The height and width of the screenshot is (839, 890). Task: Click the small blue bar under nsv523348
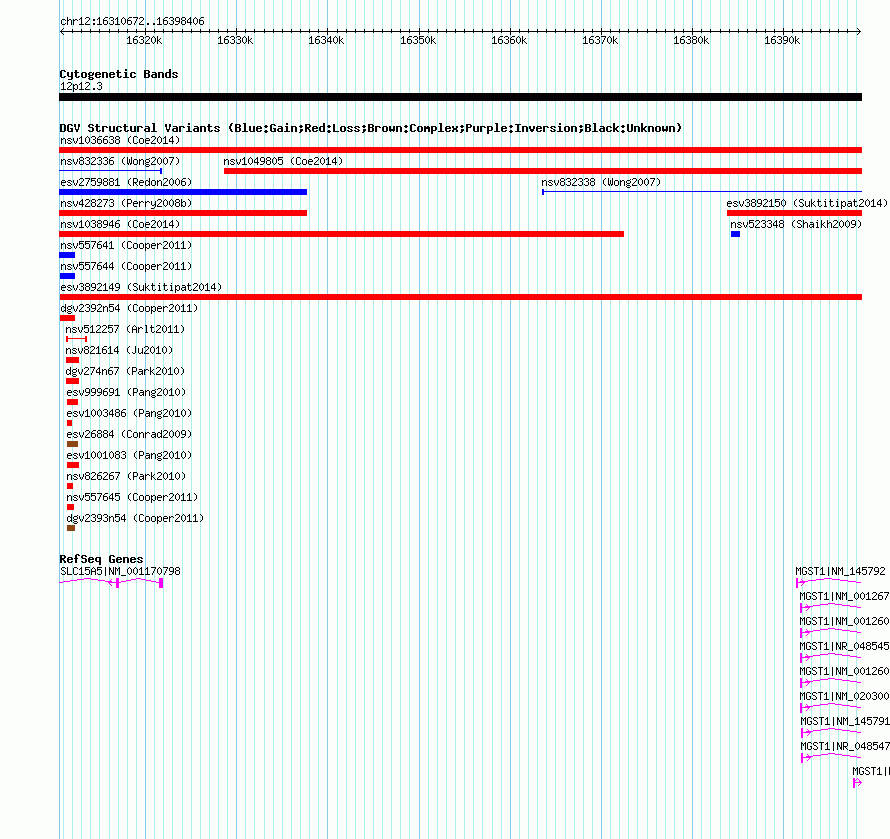[736, 234]
